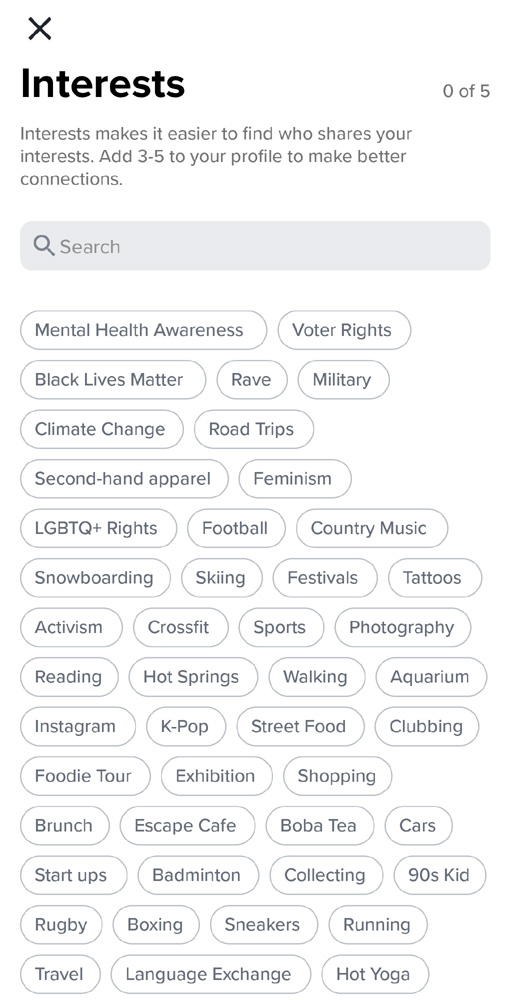The height and width of the screenshot is (1000, 510).
Task: Choose the Second-hand apparel chip
Action: point(124,479)
